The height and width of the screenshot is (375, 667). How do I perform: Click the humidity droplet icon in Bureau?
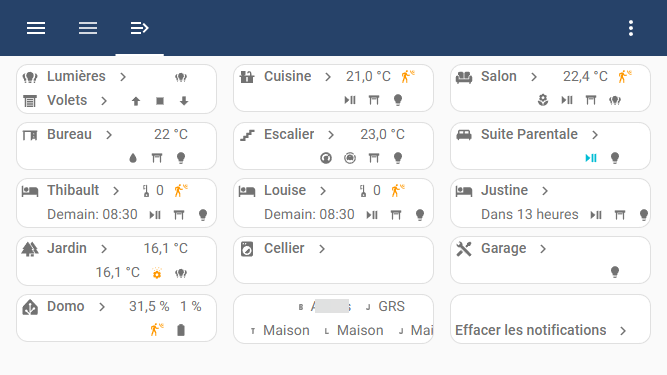pos(133,158)
